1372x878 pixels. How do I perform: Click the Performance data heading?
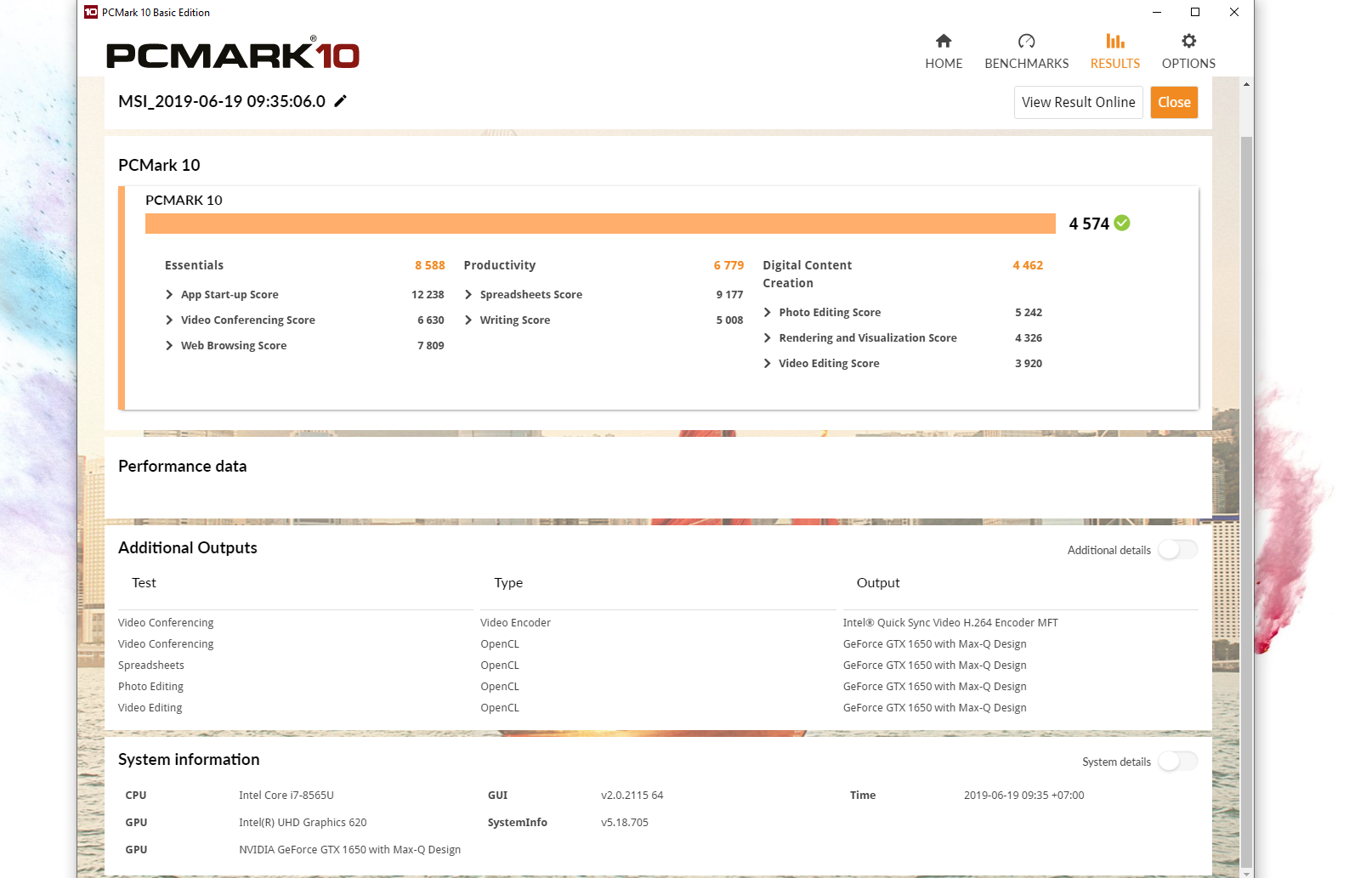coord(182,467)
